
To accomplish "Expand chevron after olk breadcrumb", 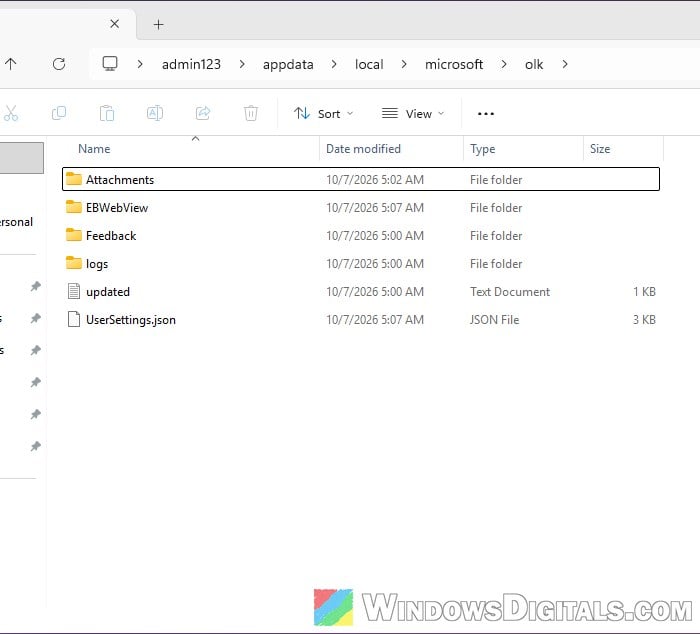I will (565, 64).
